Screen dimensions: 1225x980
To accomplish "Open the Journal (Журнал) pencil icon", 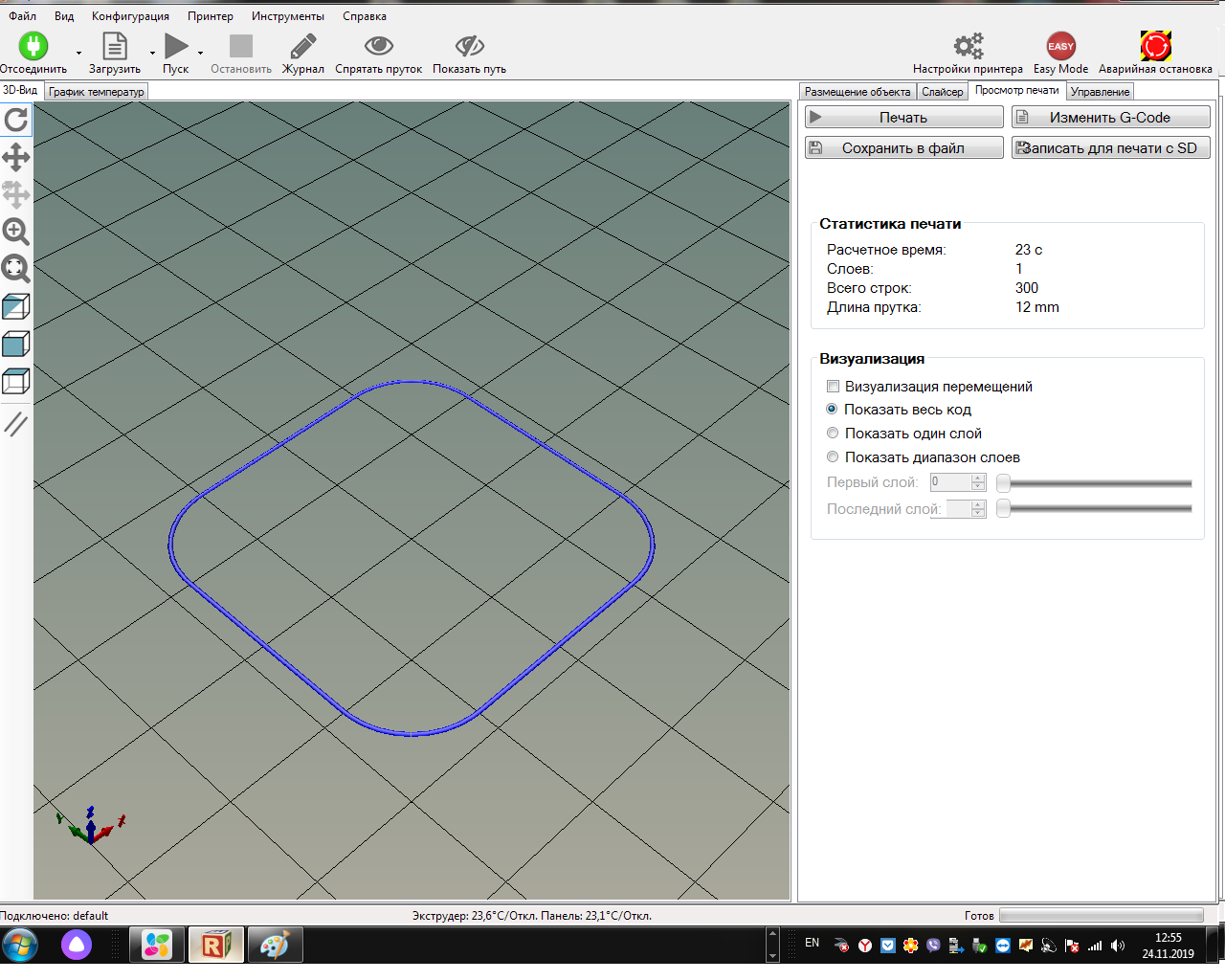I will [303, 46].
